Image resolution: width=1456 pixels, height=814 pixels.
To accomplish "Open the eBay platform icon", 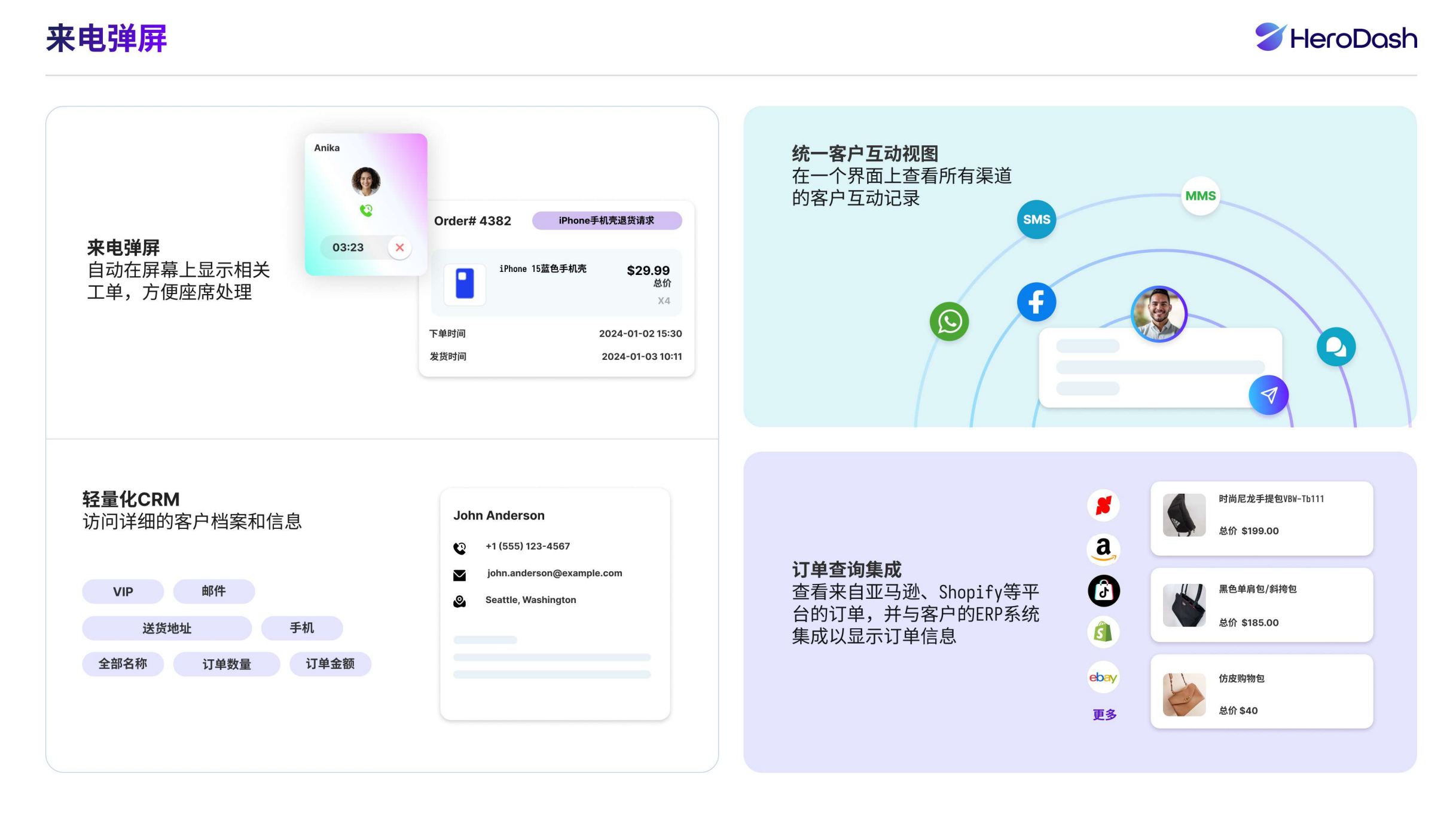I will click(x=1103, y=677).
